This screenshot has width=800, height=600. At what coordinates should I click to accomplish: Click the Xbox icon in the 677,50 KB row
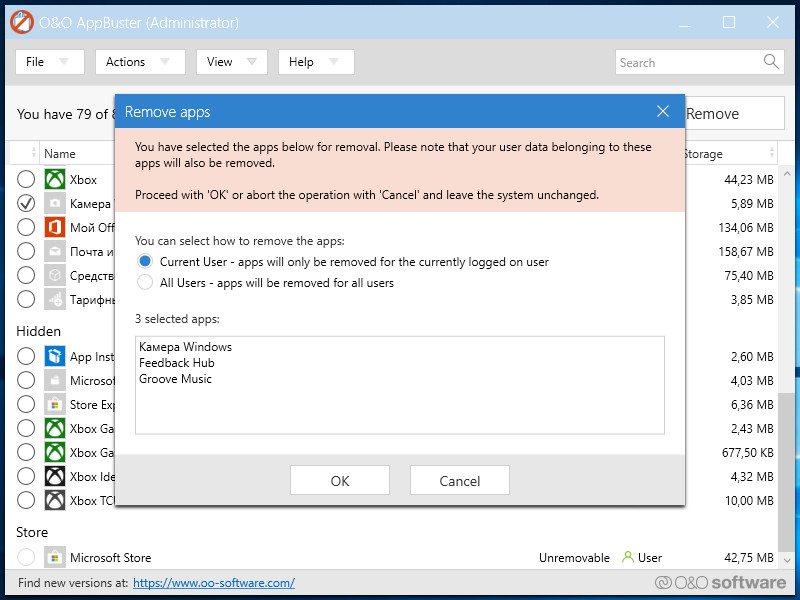[x=55, y=452]
